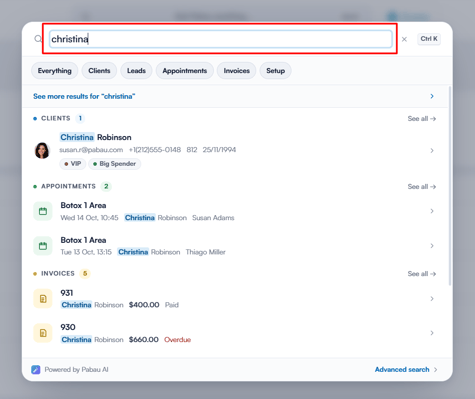This screenshot has height=399, width=475.
Task: Click the Pabau AI logo icon
Action: pos(36,370)
